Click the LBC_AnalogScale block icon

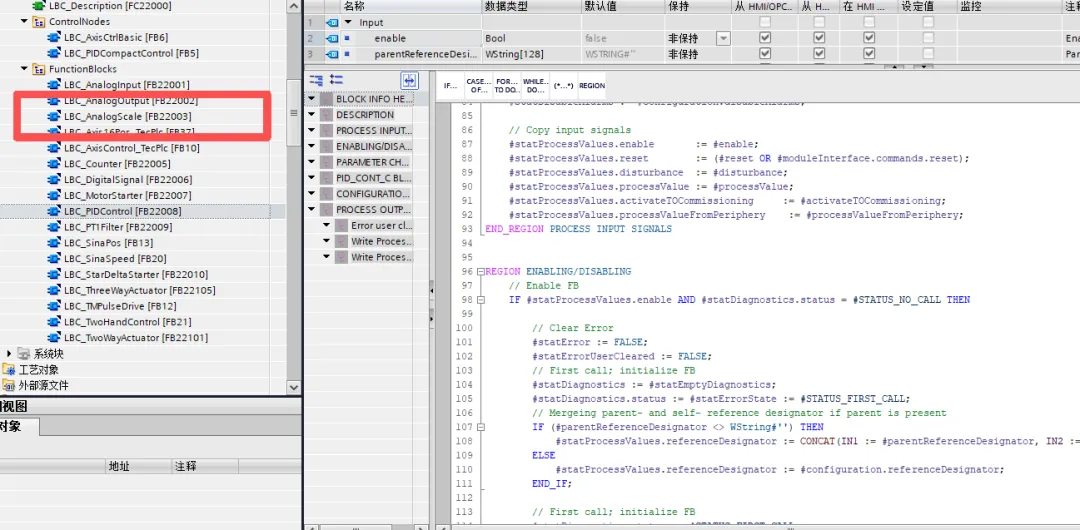tap(54, 116)
